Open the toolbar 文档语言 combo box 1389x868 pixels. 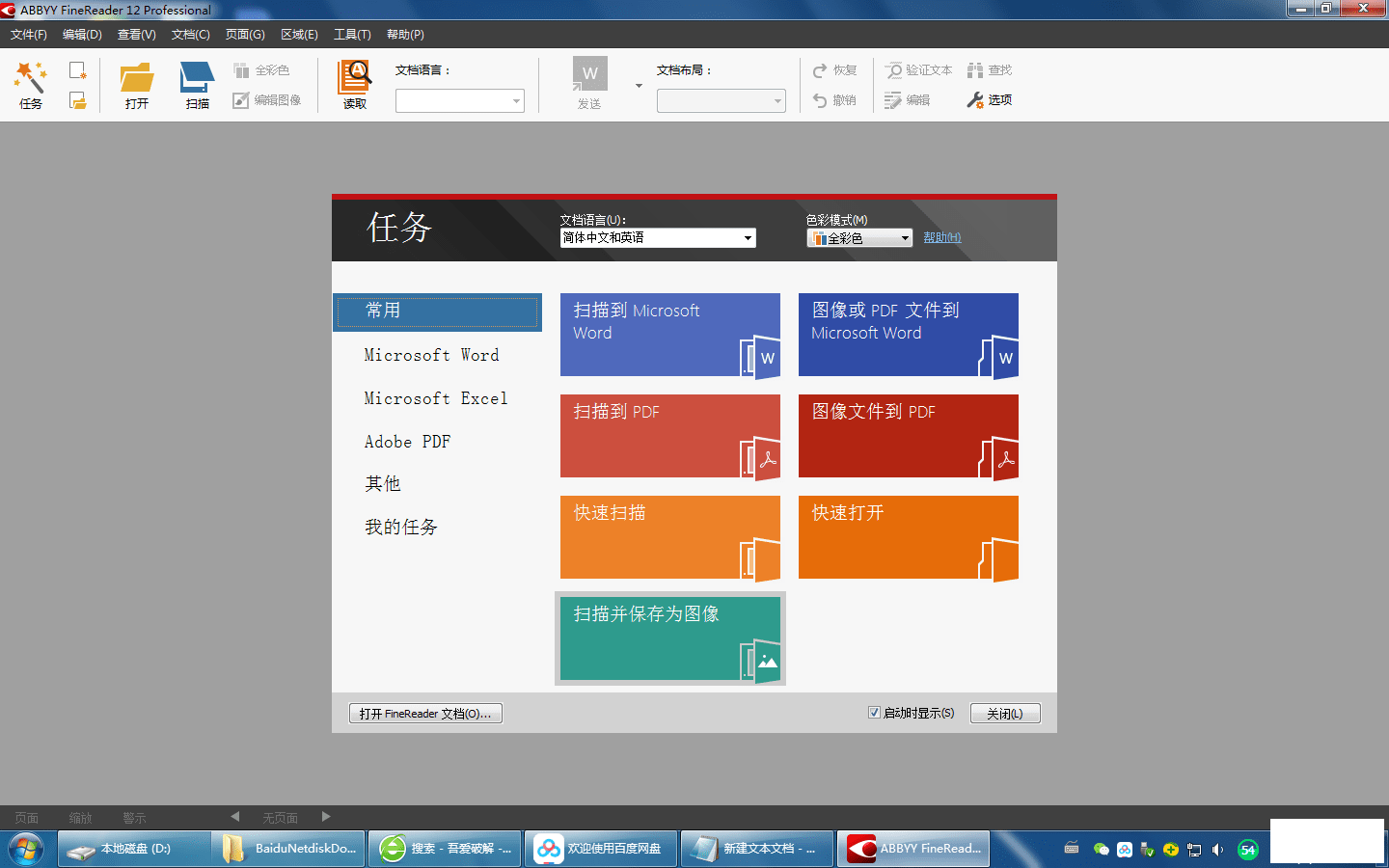click(x=460, y=100)
